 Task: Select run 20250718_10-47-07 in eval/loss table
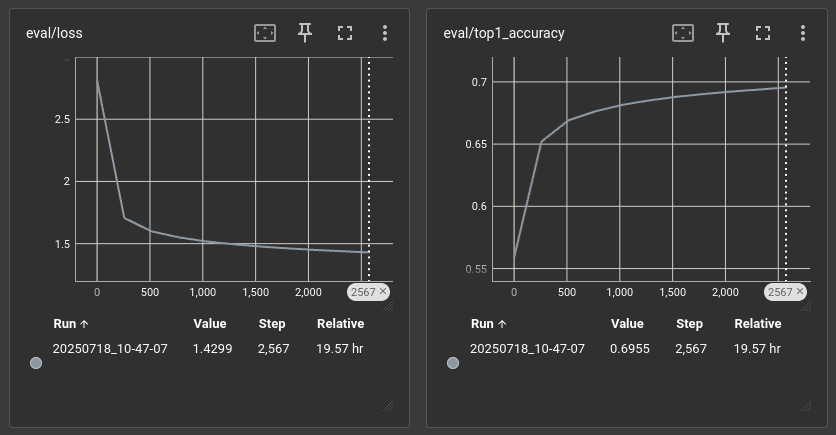point(110,349)
